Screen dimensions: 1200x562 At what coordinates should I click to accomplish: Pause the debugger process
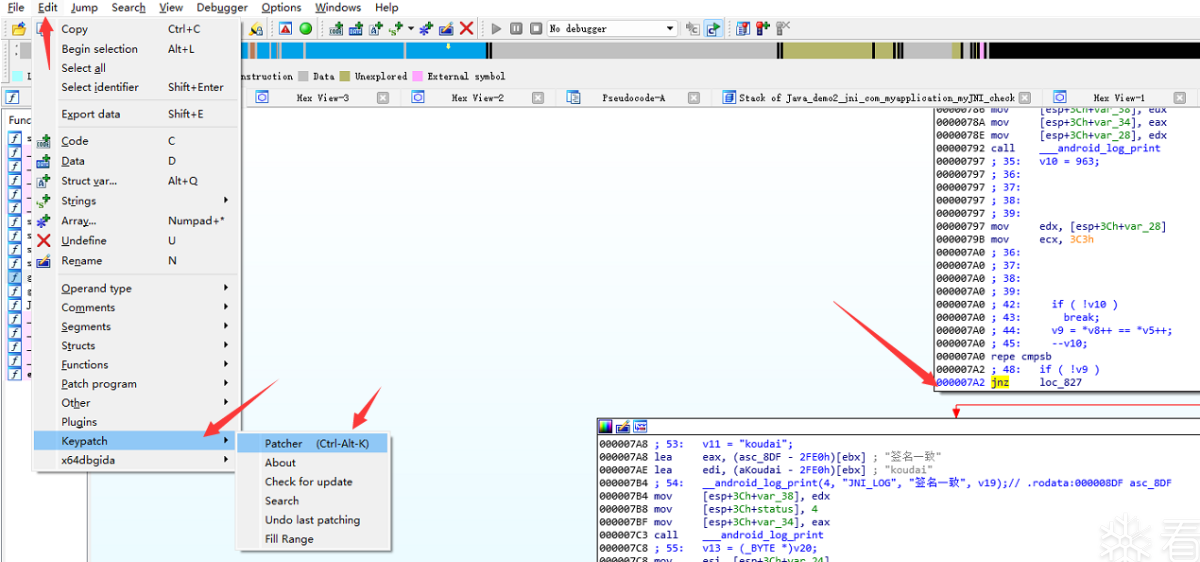coord(516,28)
